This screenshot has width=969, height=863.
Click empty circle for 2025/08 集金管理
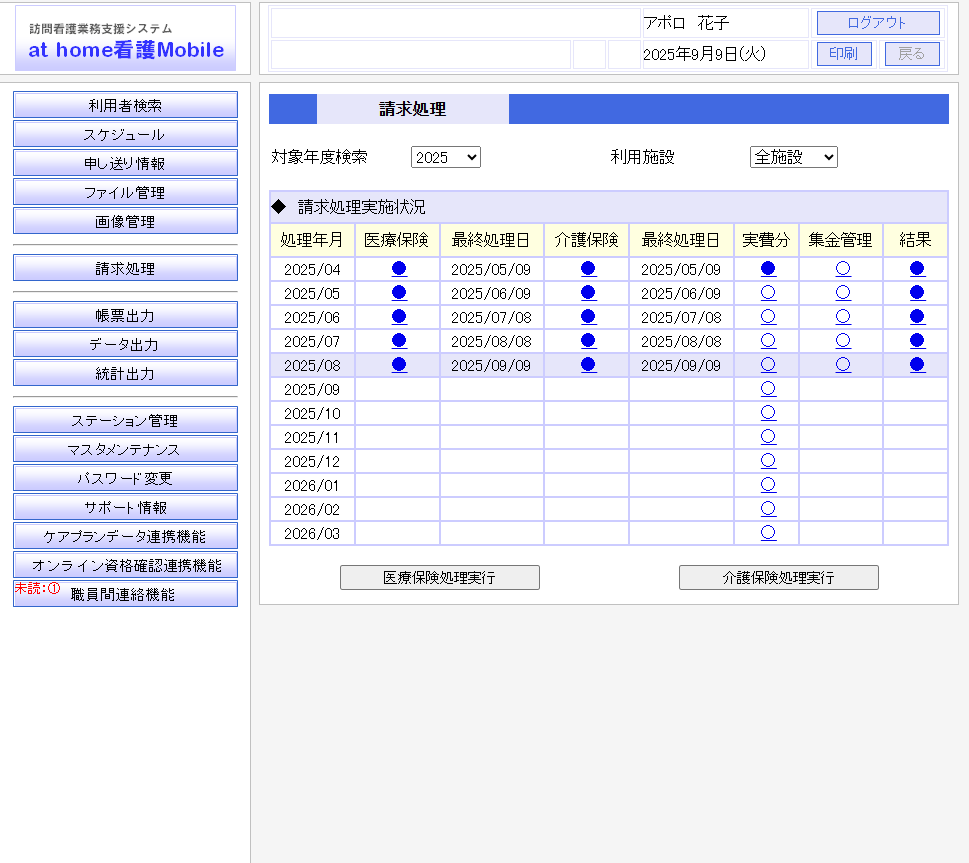(843, 364)
